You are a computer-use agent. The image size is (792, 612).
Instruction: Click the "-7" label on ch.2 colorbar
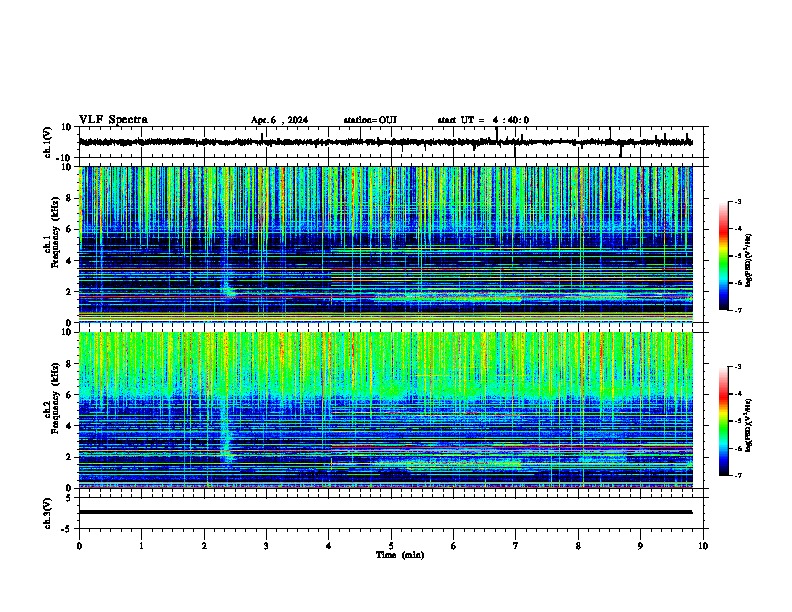(x=737, y=475)
